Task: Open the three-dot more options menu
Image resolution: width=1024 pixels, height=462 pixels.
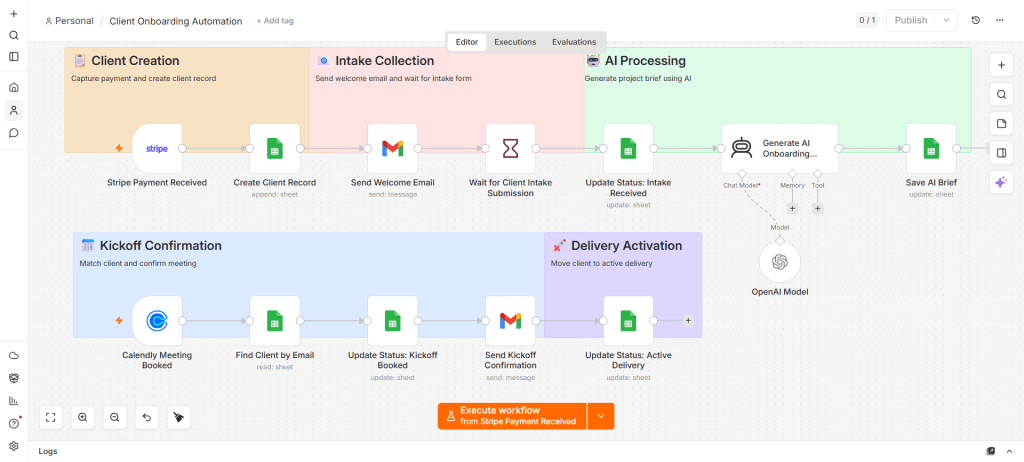Action: pyautogui.click(x=1000, y=20)
